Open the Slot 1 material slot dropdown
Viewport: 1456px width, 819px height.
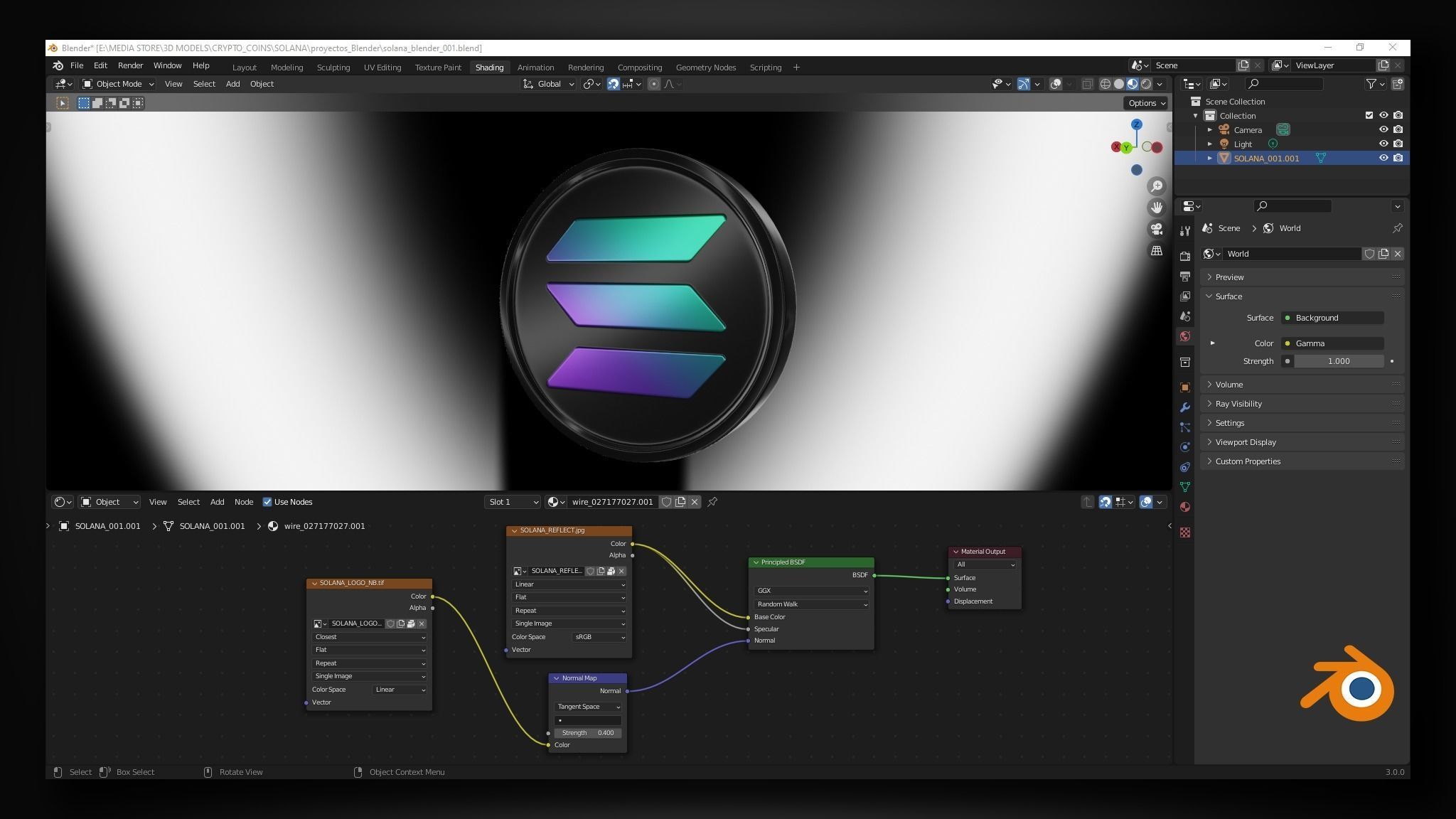click(x=512, y=502)
